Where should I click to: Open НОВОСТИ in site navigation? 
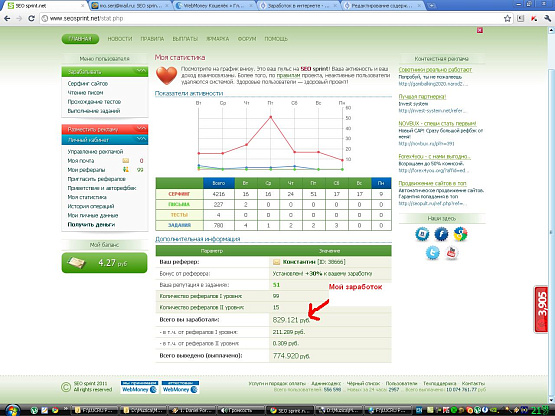120,39
